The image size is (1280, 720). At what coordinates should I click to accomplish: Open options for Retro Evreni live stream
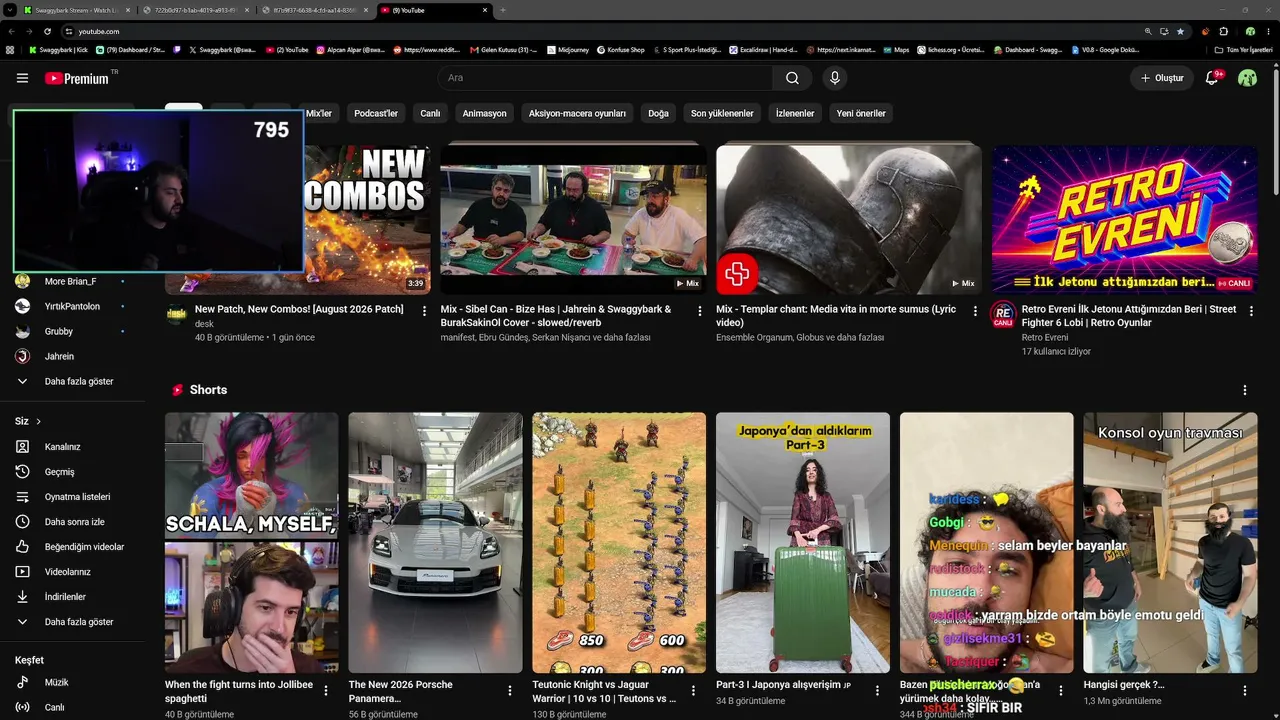[x=1251, y=311]
